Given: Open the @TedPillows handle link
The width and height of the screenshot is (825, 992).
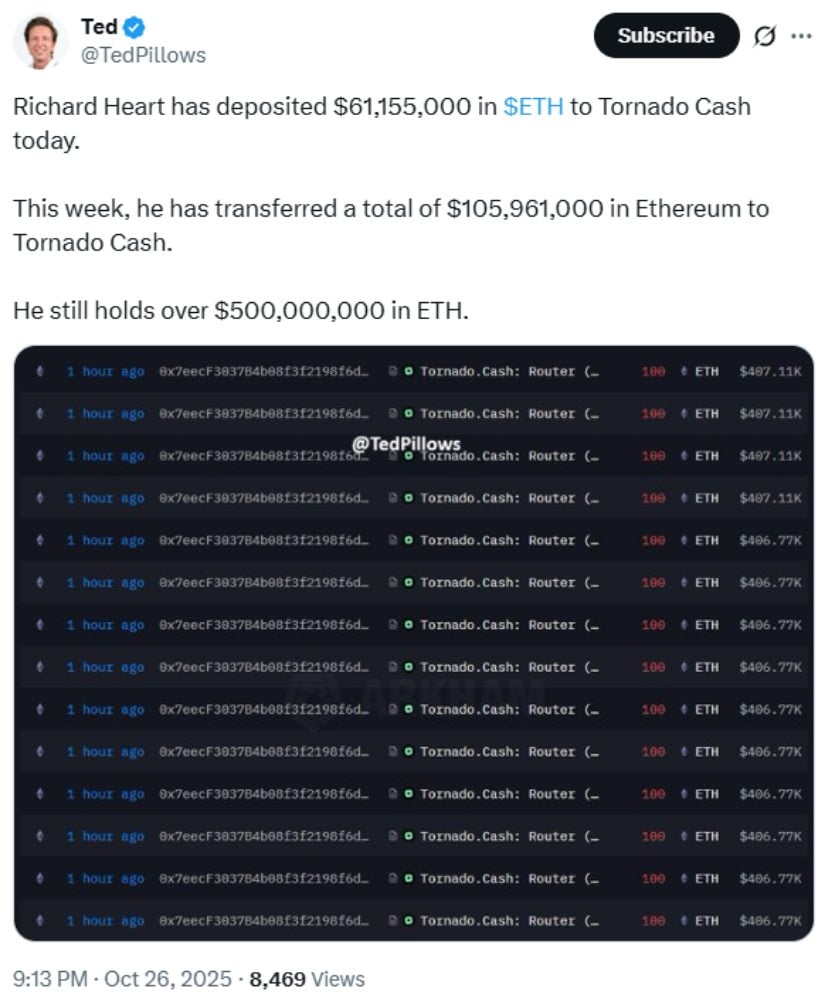Looking at the screenshot, I should click(143, 56).
